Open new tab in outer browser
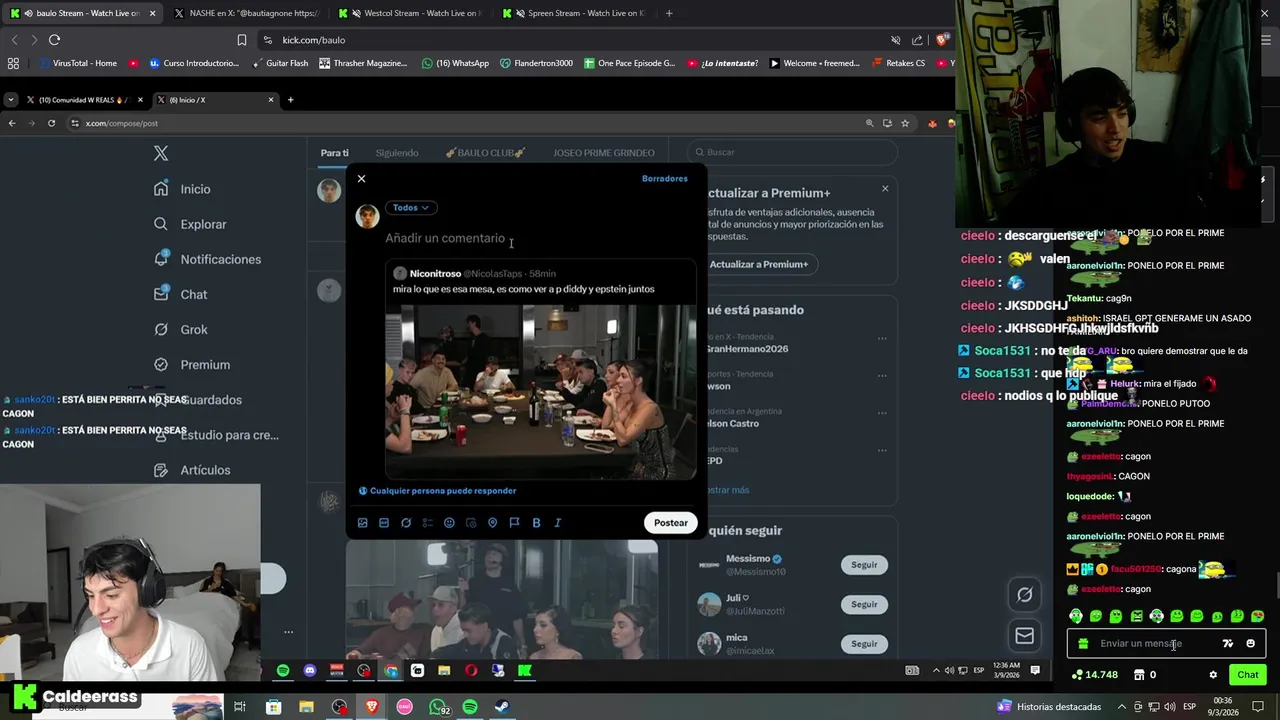Viewport: 1280px width, 720px height. 669,13
